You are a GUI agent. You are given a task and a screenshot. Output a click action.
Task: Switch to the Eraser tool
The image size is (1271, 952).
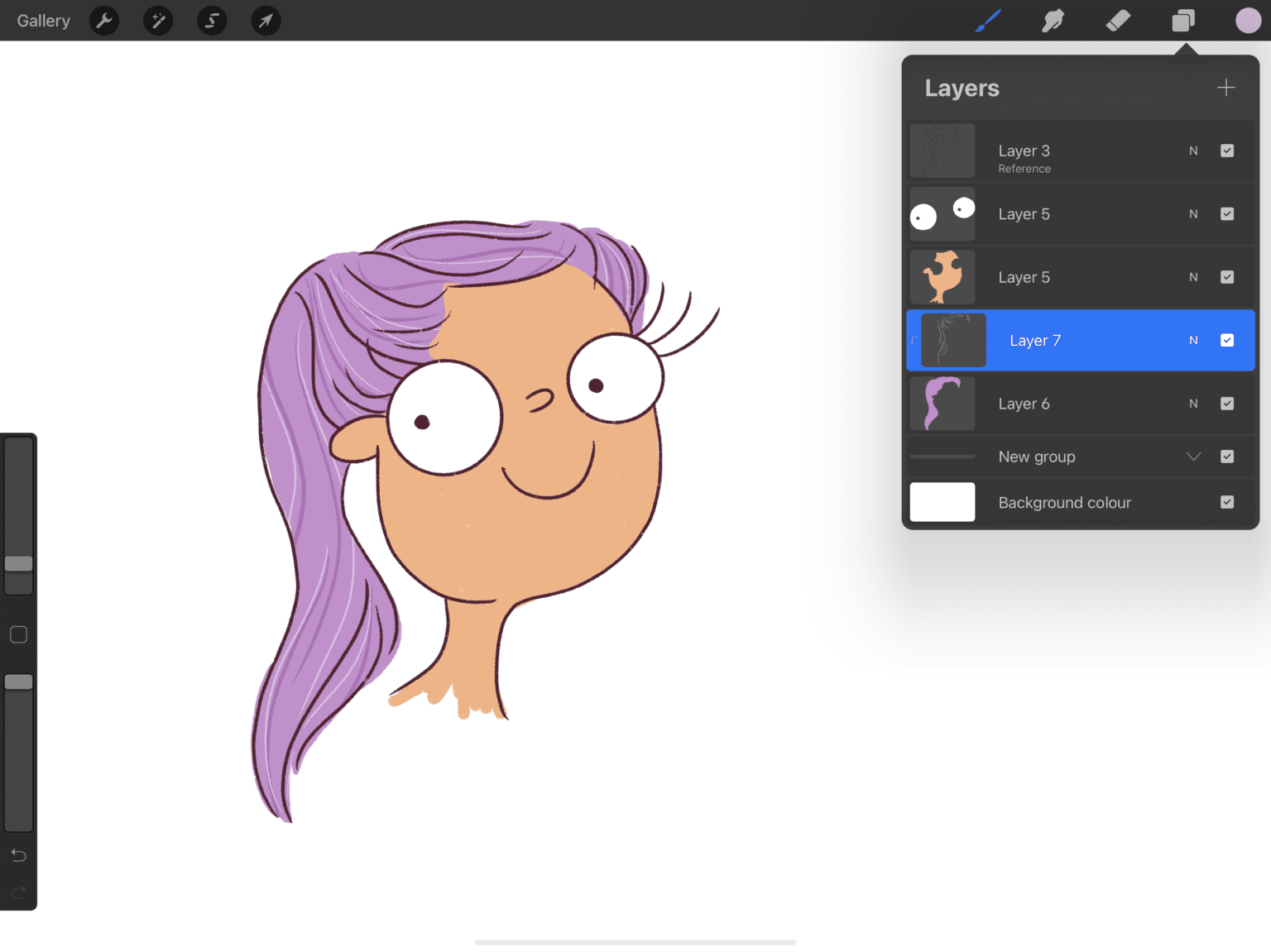coord(1118,21)
